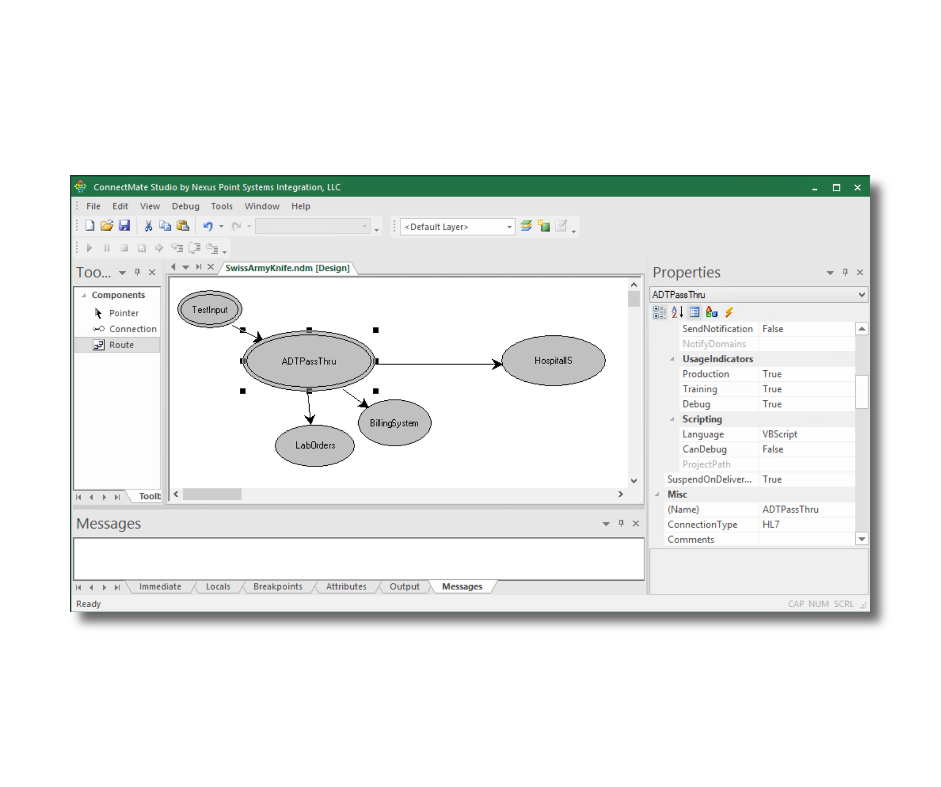The height and width of the screenshot is (787, 941).
Task: Collapse the Components tree group
Action: (x=84, y=295)
